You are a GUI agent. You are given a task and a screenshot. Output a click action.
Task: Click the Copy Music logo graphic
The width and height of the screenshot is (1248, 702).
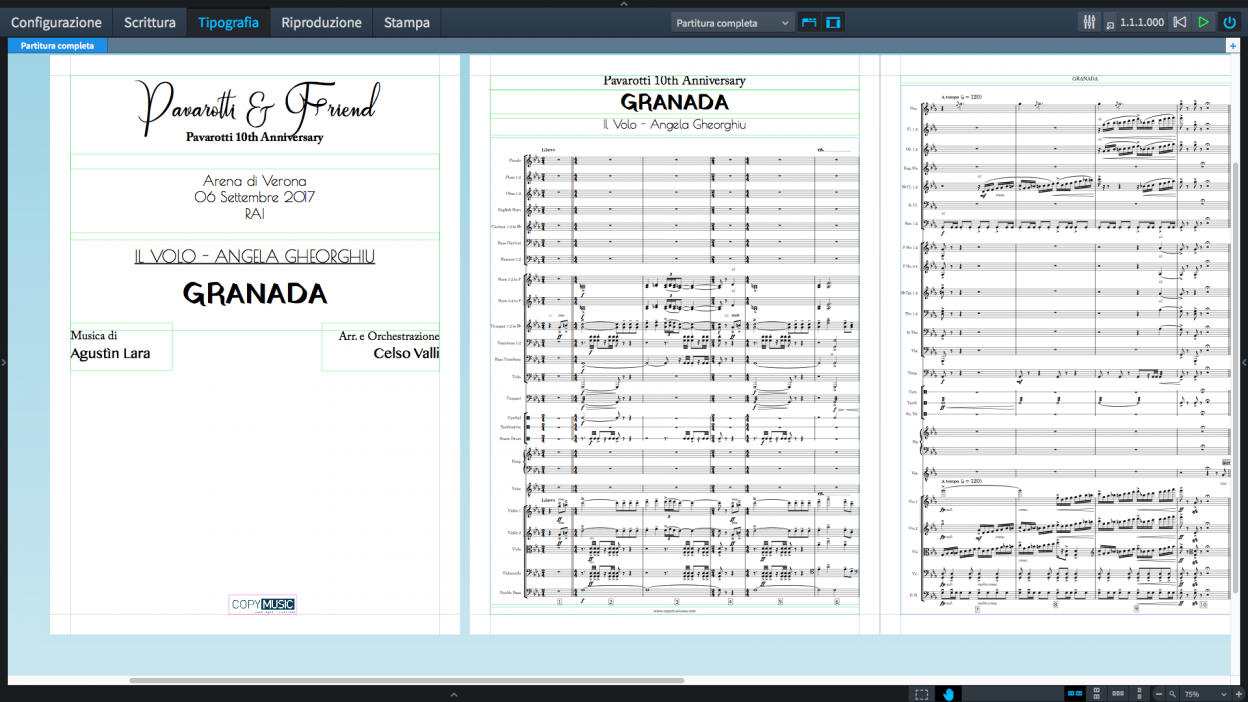(263, 604)
